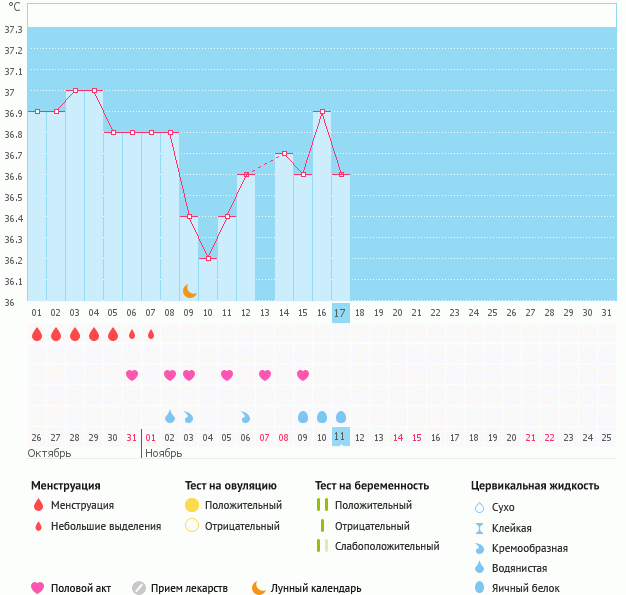The image size is (626, 595).
Task: Click the 36.9 temperature point on day 16
Action: click(x=322, y=112)
